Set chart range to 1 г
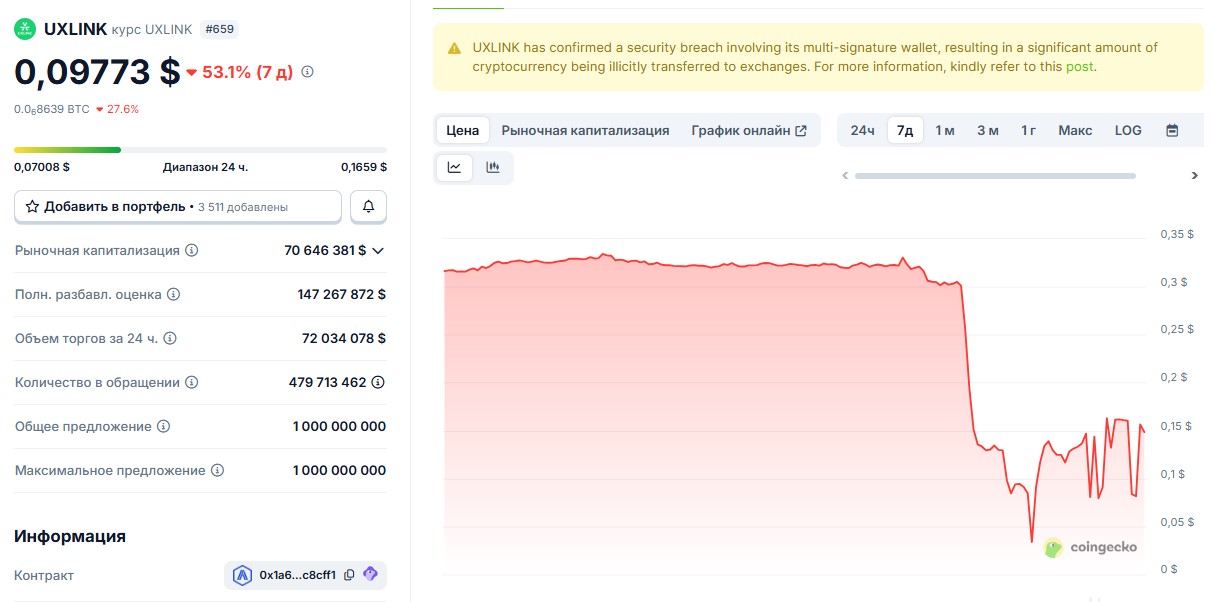Screen dimensions: 1211x602 pos(1028,130)
